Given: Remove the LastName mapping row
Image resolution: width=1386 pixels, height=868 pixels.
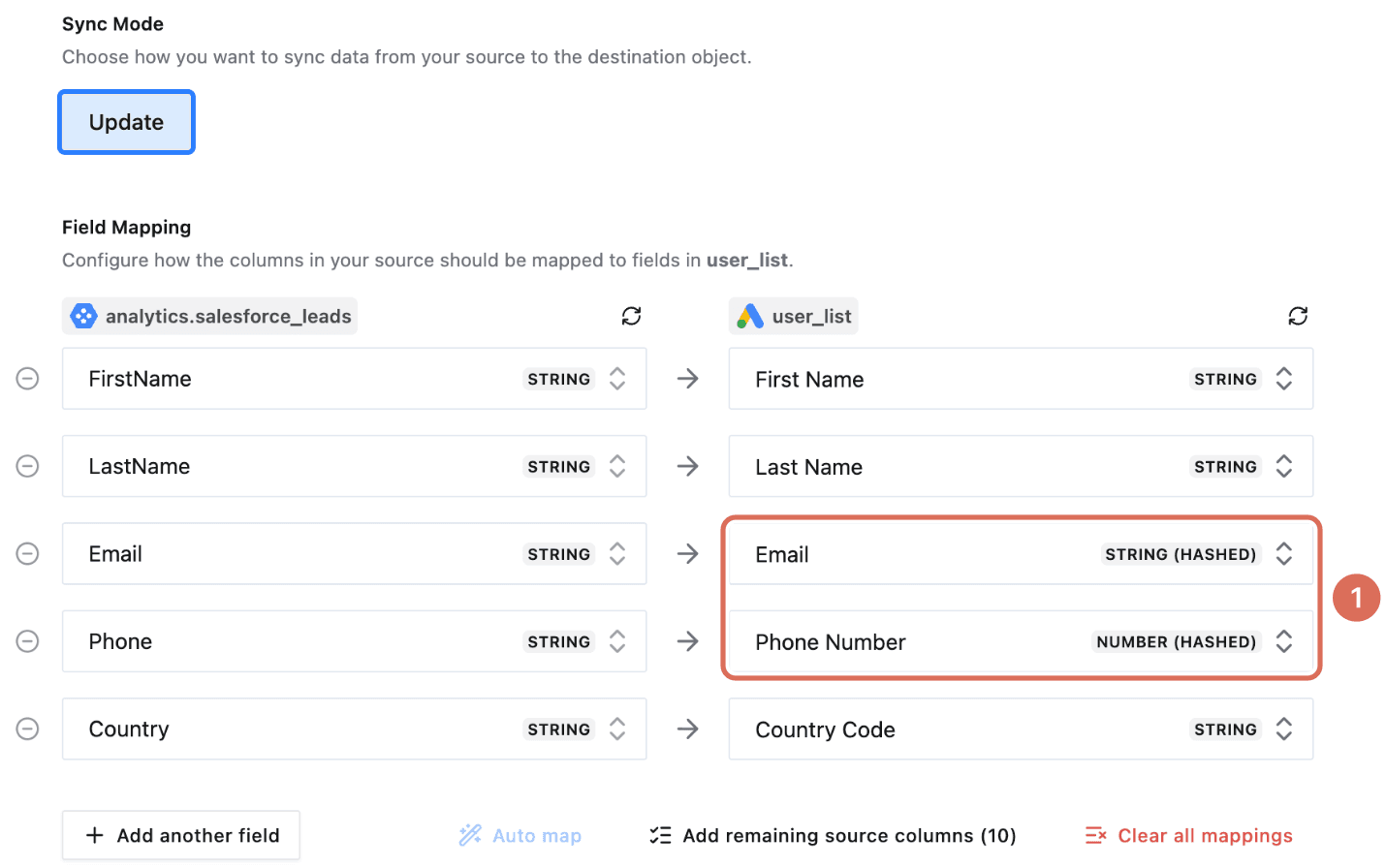Looking at the screenshot, I should (x=27, y=466).
